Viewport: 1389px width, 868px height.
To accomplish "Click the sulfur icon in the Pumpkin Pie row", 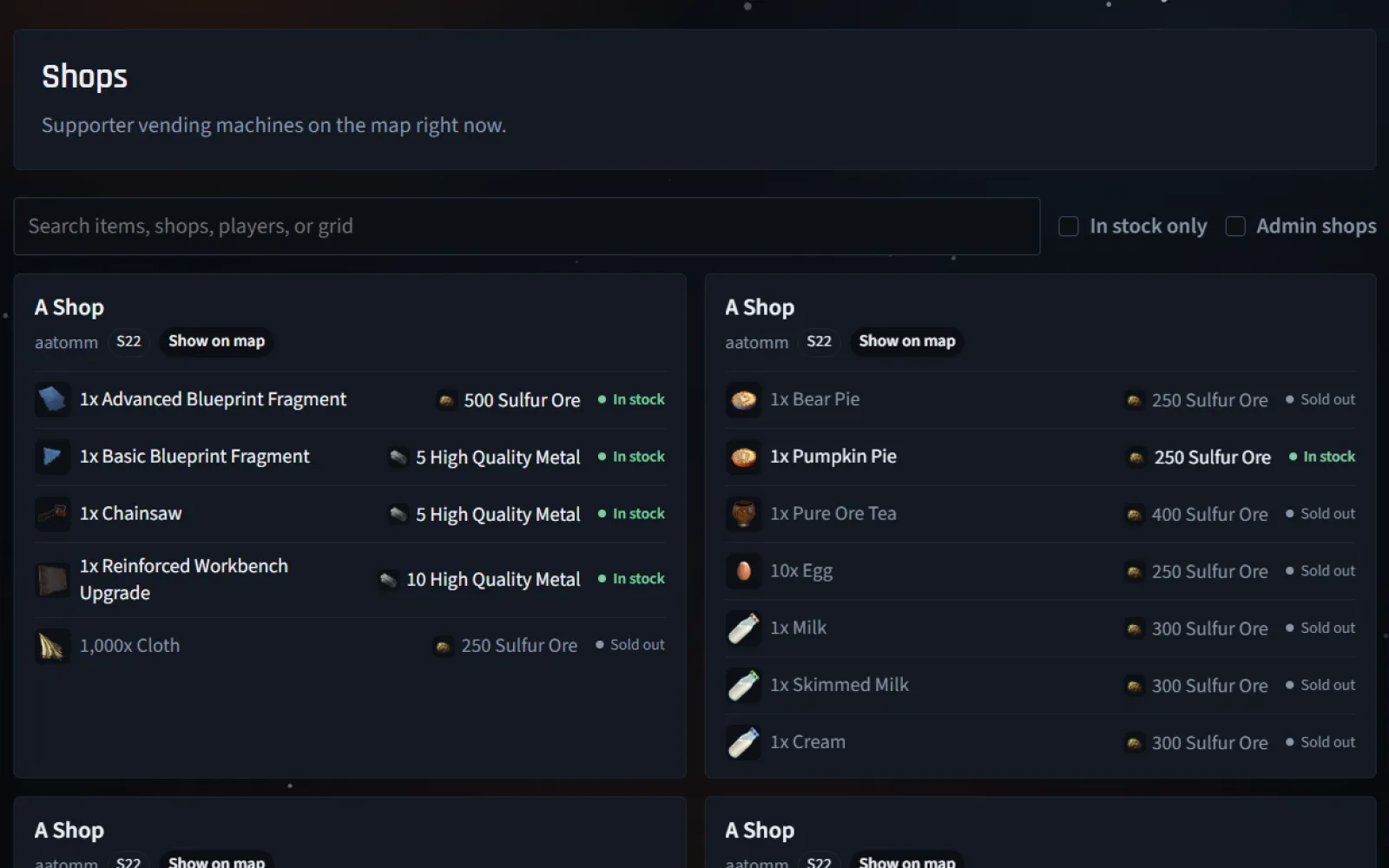I will click(x=1136, y=457).
